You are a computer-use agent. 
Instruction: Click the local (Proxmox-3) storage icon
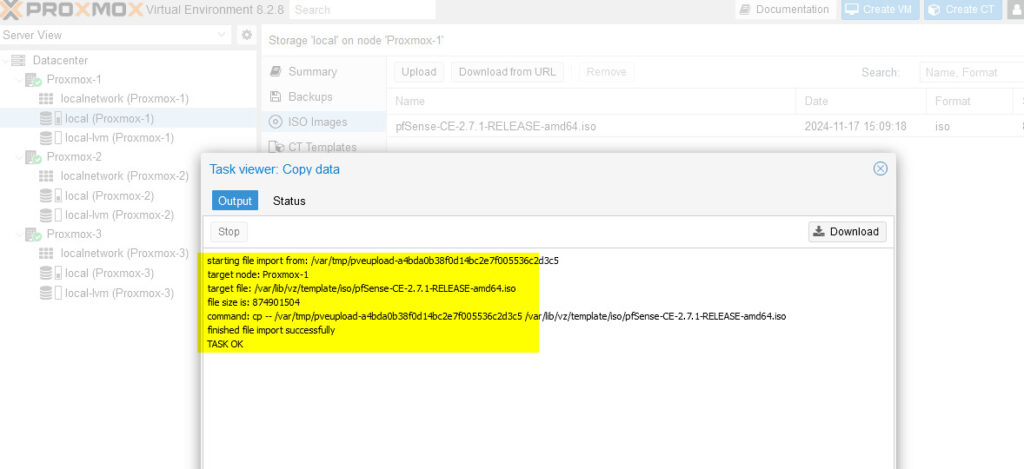pos(50,272)
